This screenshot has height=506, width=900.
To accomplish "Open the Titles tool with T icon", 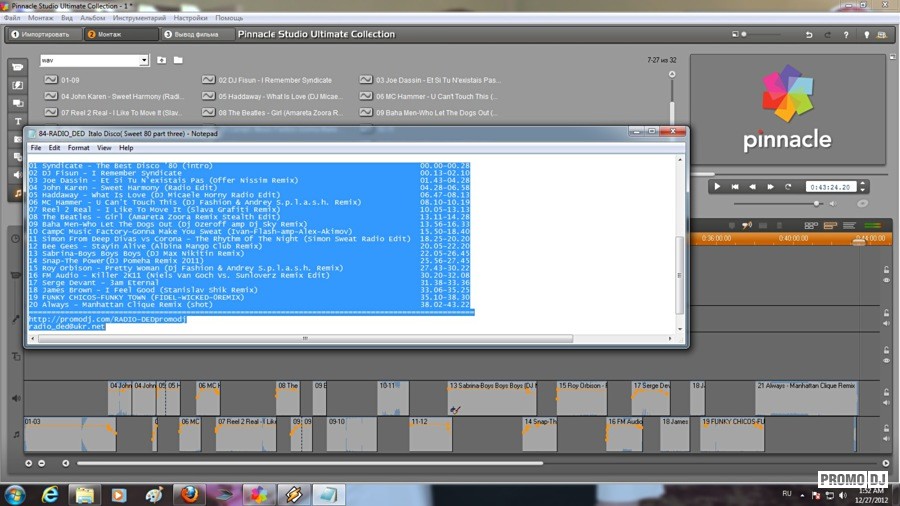I will [x=17, y=121].
